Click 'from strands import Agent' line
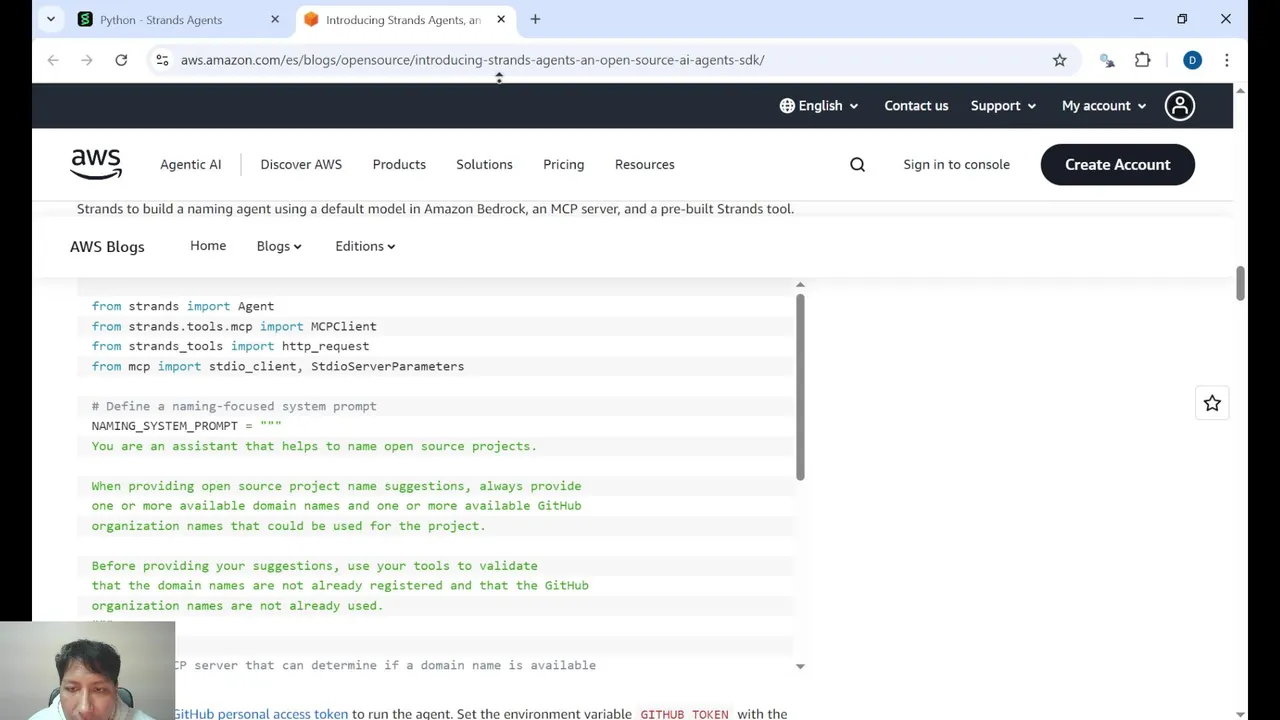This screenshot has height=720, width=1280. [183, 306]
